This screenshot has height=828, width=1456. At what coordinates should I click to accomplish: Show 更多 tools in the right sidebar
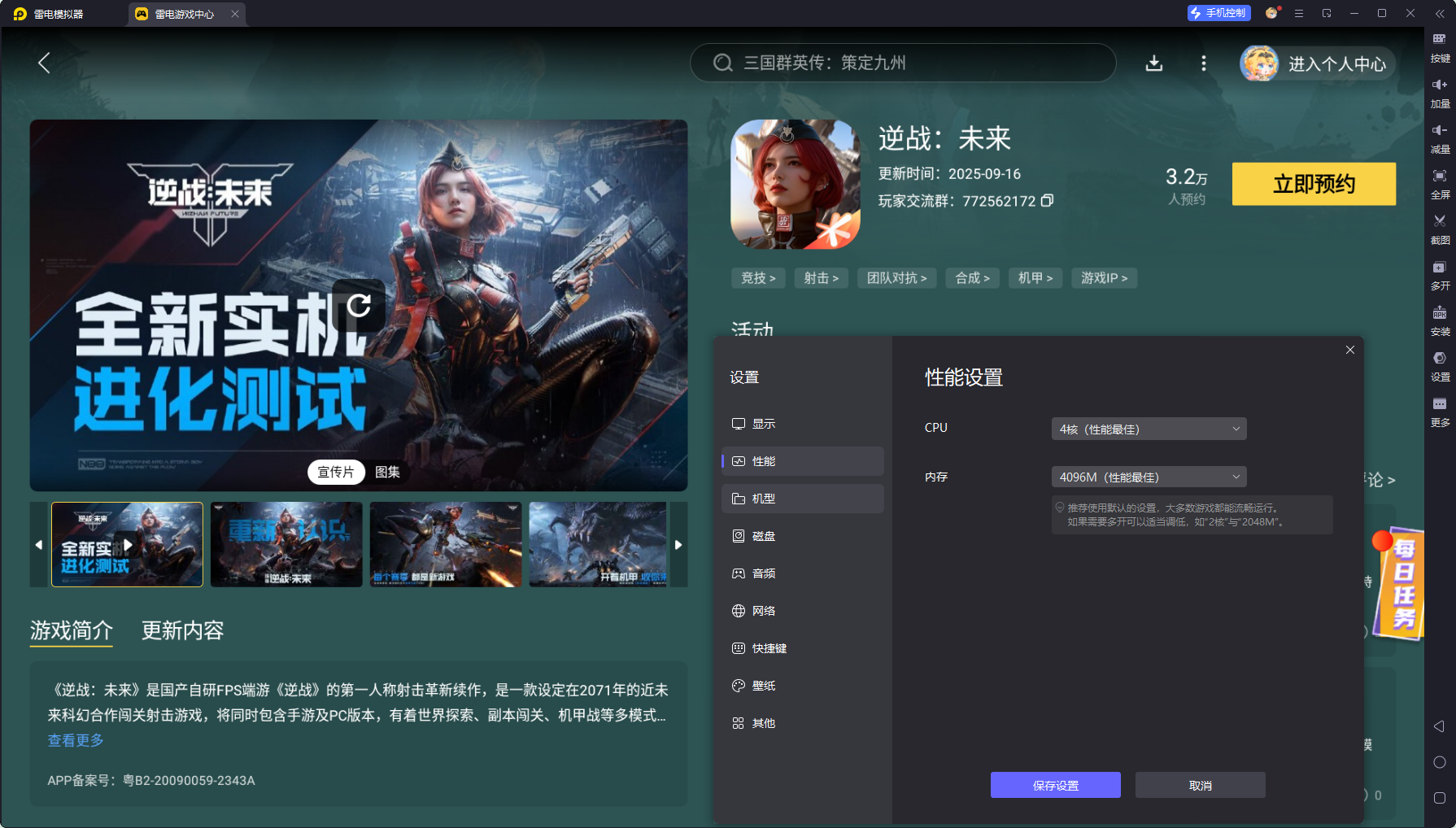[1440, 412]
